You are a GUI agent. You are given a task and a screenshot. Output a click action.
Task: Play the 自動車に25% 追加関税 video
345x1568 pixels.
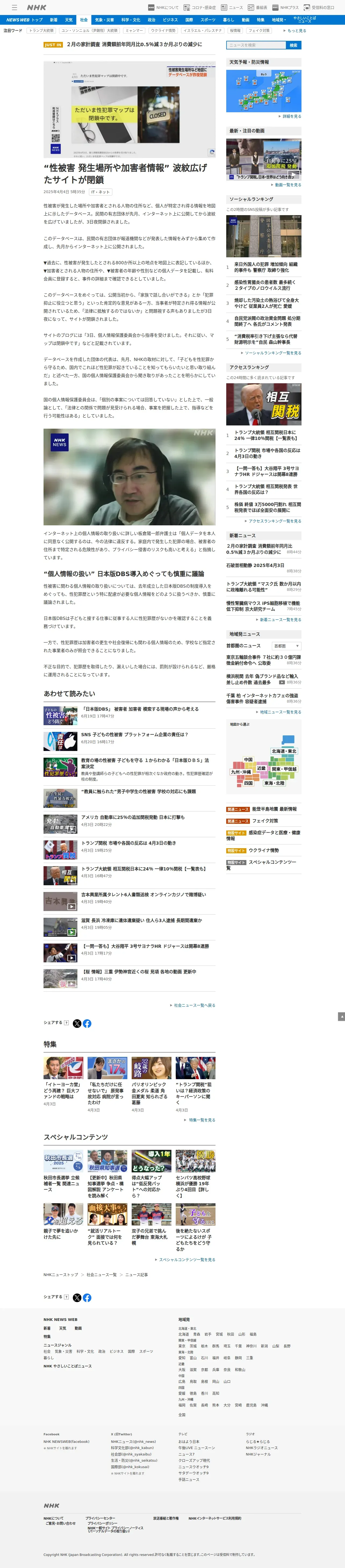click(264, 159)
